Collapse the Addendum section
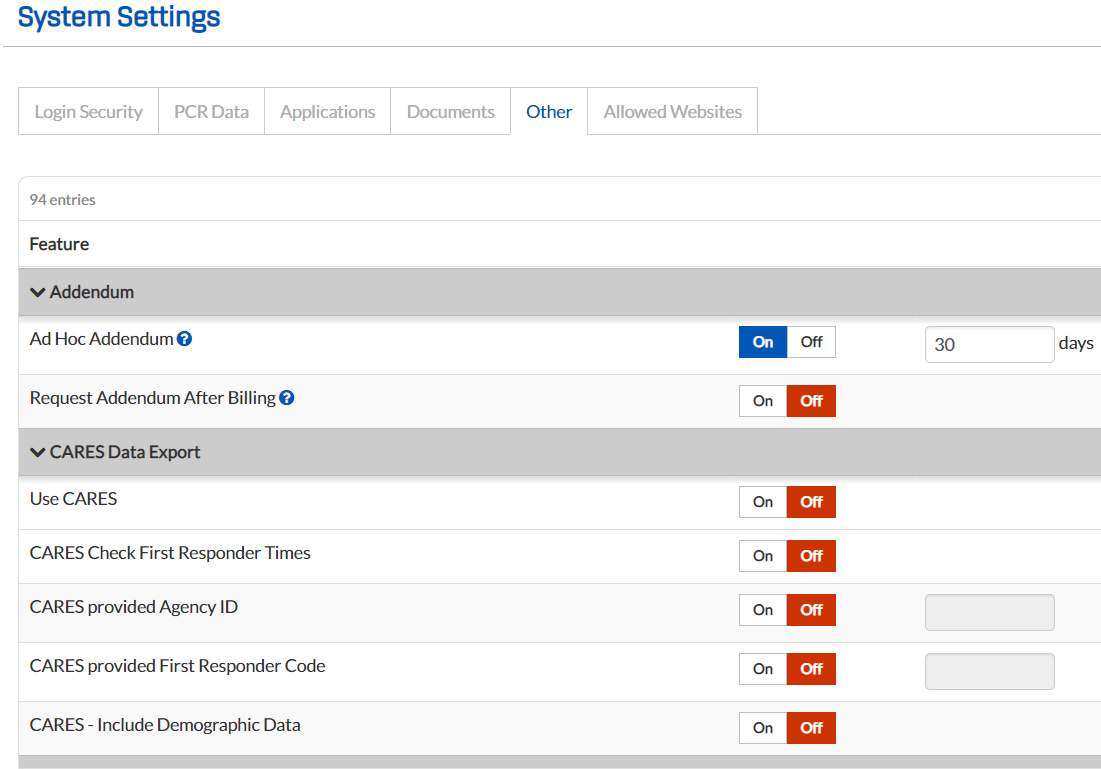Screen dimensions: 1101x769 (x=37, y=292)
